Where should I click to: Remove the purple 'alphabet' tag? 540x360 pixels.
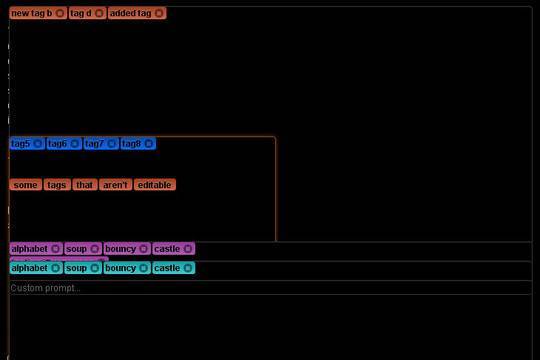55,248
